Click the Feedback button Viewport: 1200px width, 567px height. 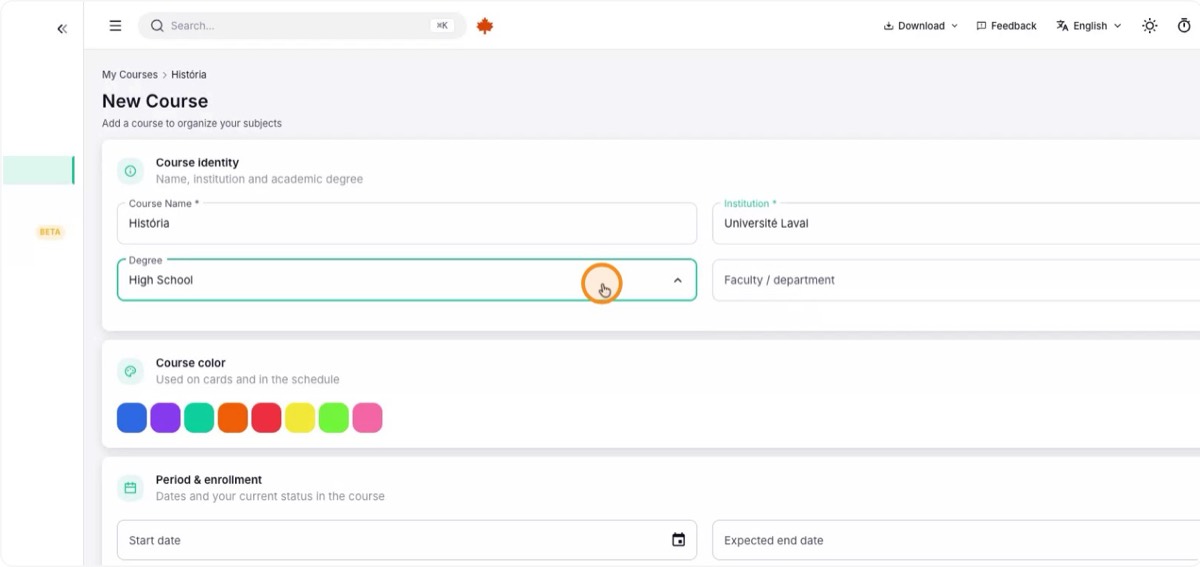point(1006,26)
